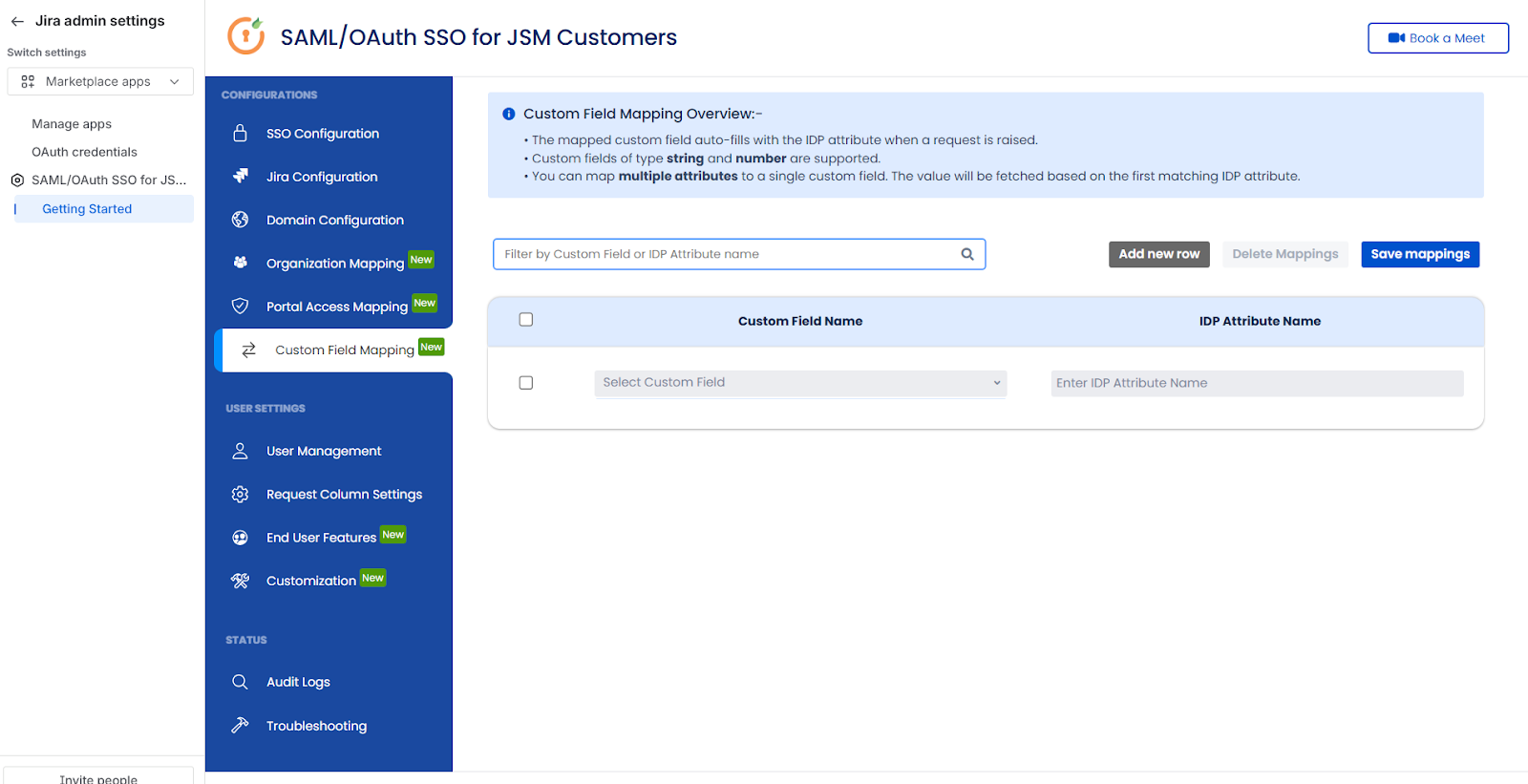Click the Jira admin settings heading
The image size is (1528, 784).
click(100, 21)
